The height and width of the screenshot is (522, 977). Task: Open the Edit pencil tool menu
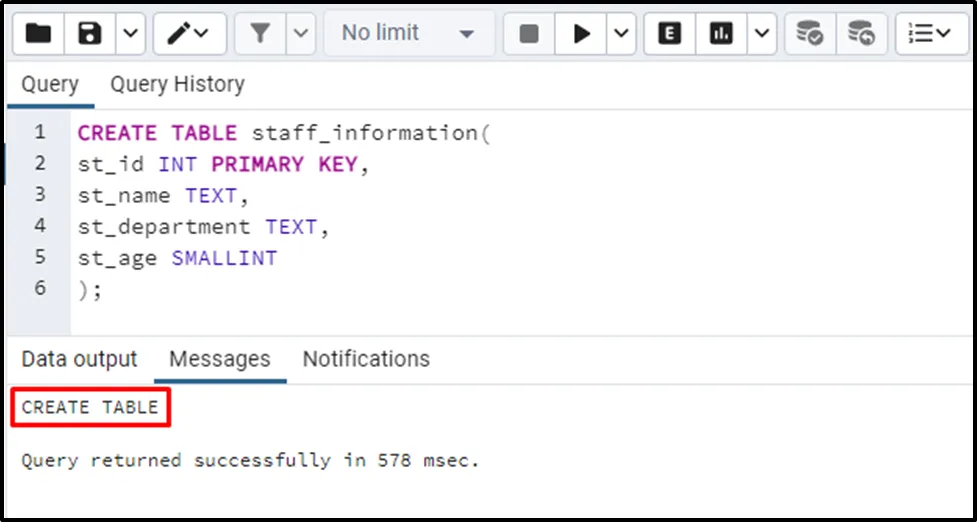187,34
